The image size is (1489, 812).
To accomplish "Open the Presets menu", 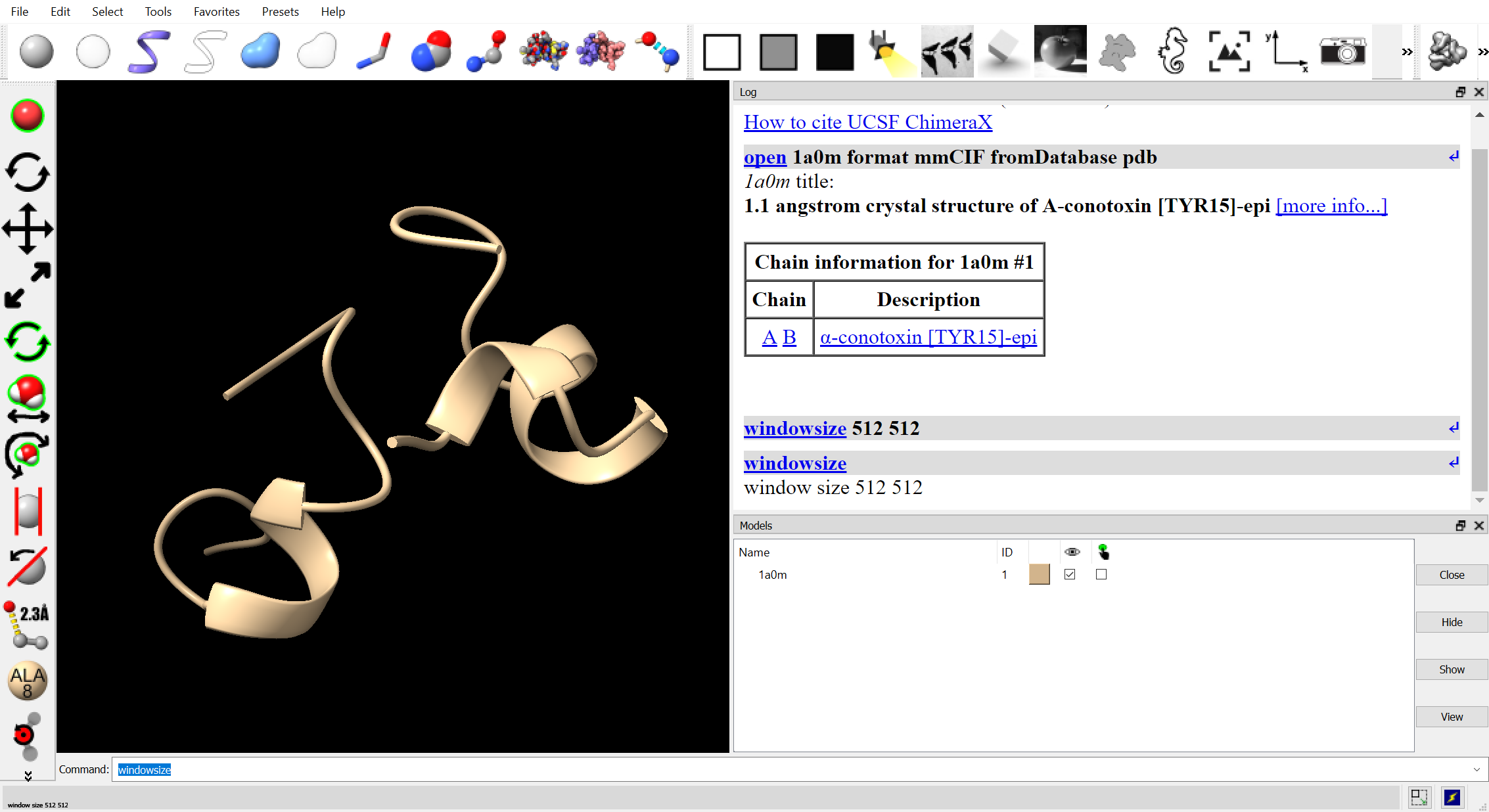I will (280, 11).
